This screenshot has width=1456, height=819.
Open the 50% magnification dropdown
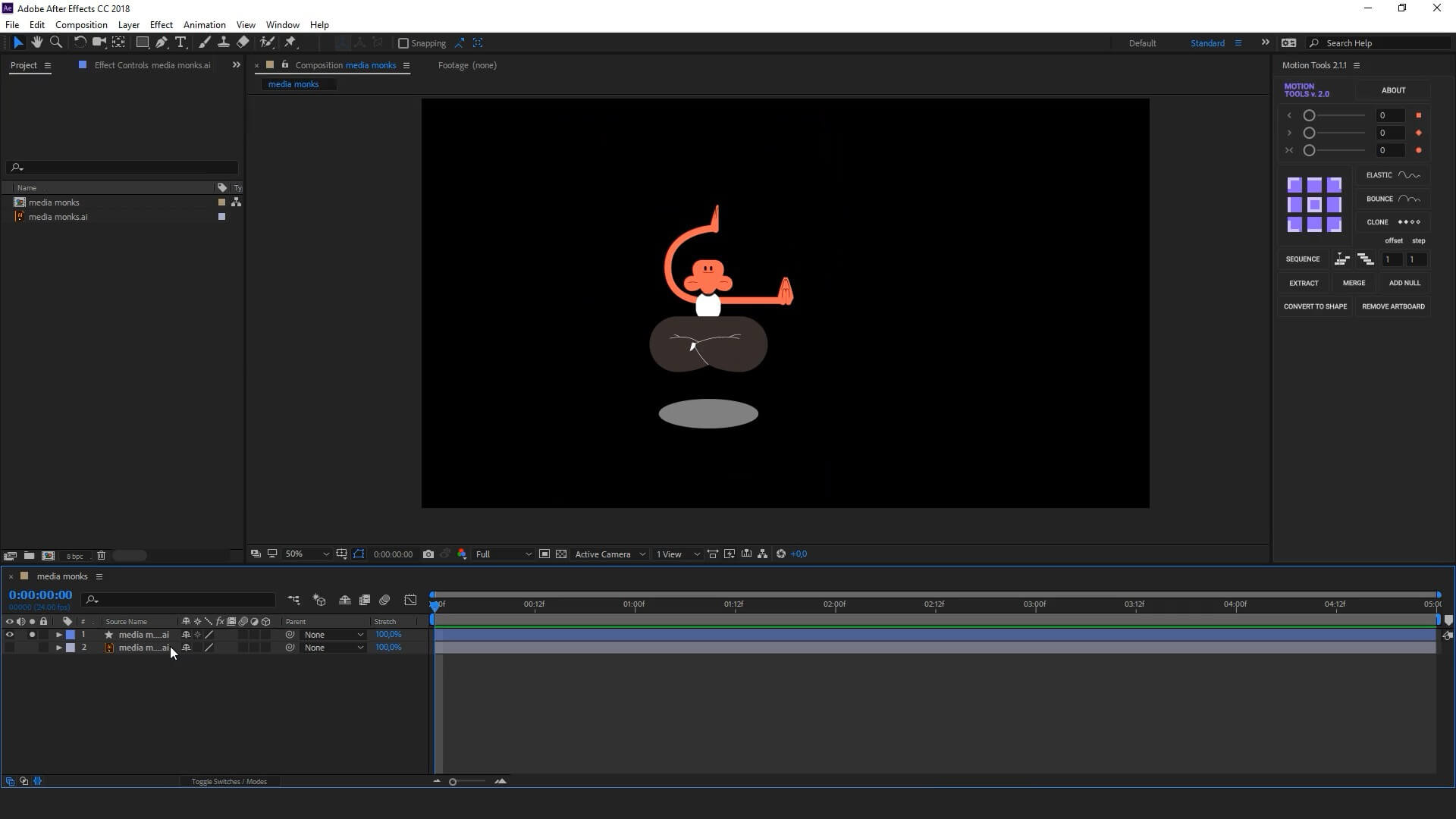point(306,554)
